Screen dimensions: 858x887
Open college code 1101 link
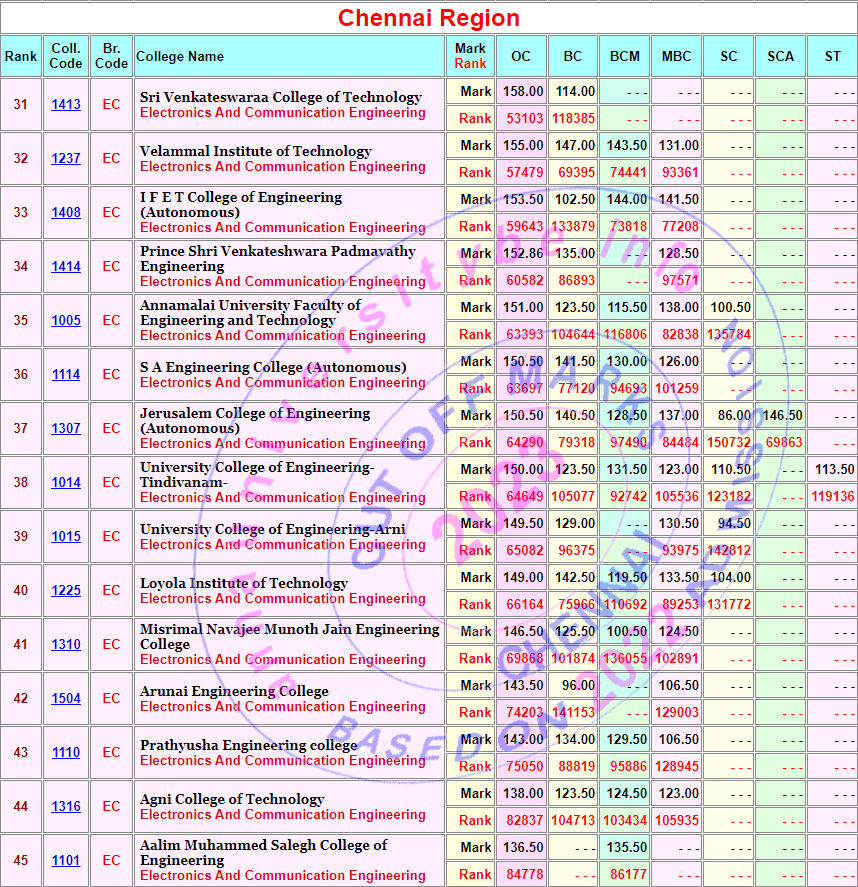pyautogui.click(x=66, y=861)
